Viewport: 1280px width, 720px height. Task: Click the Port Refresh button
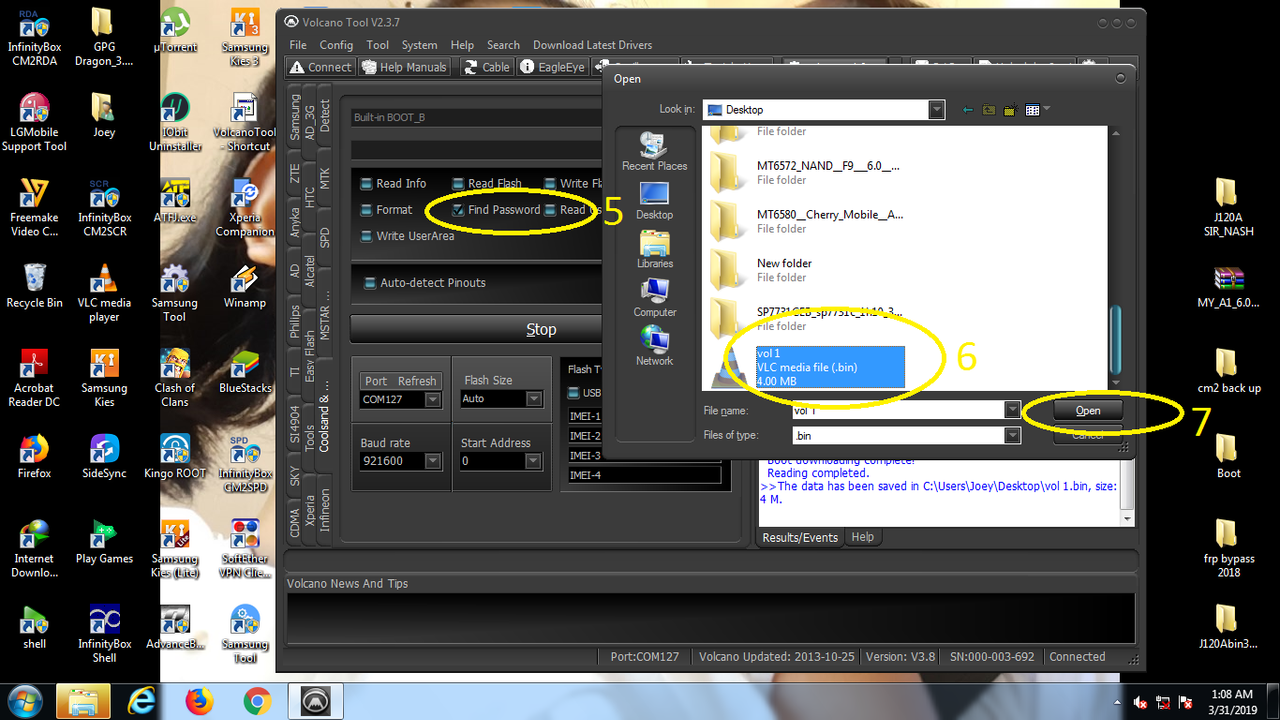click(400, 381)
